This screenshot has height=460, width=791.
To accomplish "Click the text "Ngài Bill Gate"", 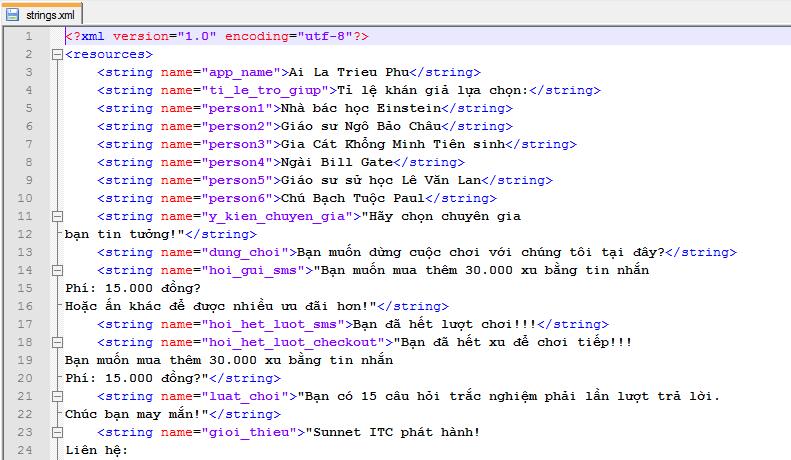I will point(337,162).
